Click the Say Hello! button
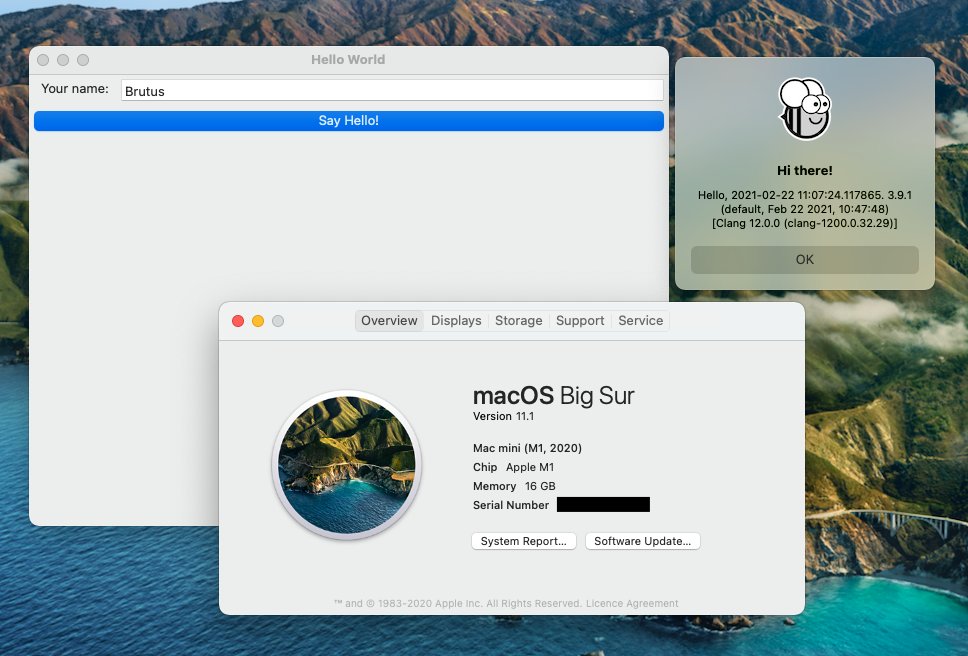The height and width of the screenshot is (656, 968). pos(349,121)
